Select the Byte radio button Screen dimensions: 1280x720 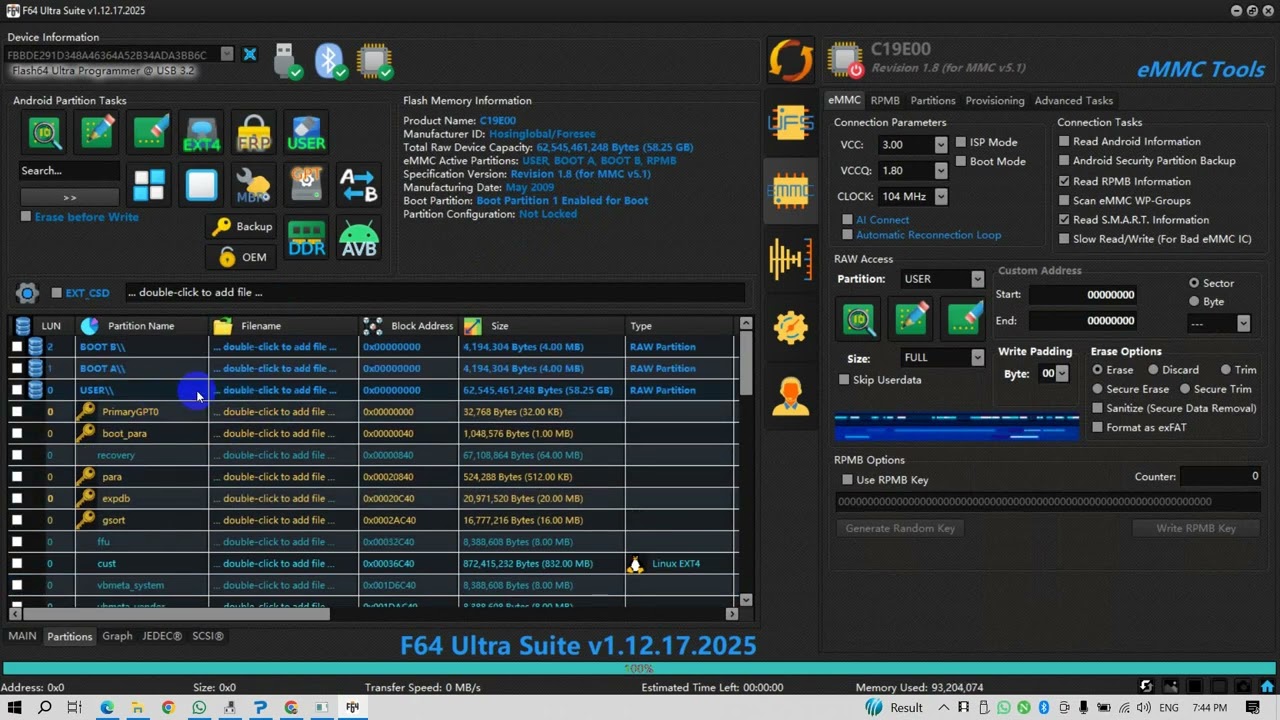[x=1194, y=301]
